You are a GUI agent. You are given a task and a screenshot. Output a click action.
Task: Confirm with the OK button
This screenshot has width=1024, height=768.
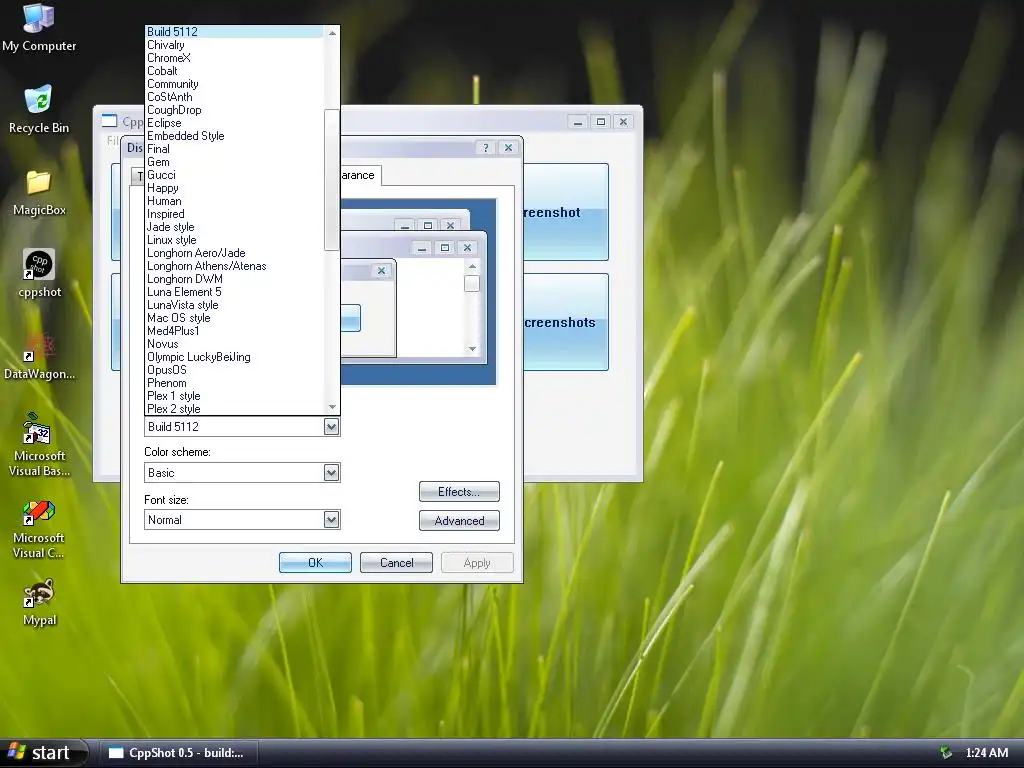315,562
